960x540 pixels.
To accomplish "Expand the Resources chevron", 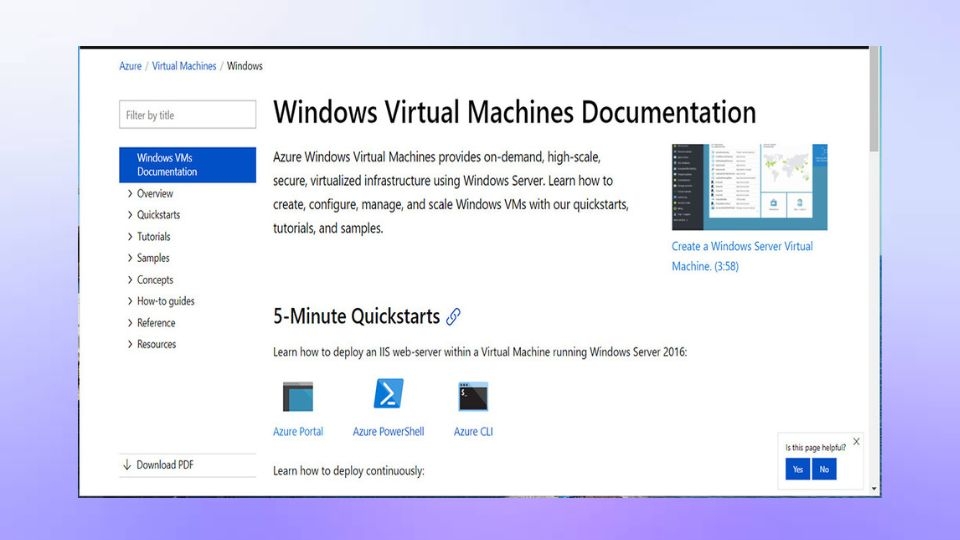I will pyautogui.click(x=130, y=344).
